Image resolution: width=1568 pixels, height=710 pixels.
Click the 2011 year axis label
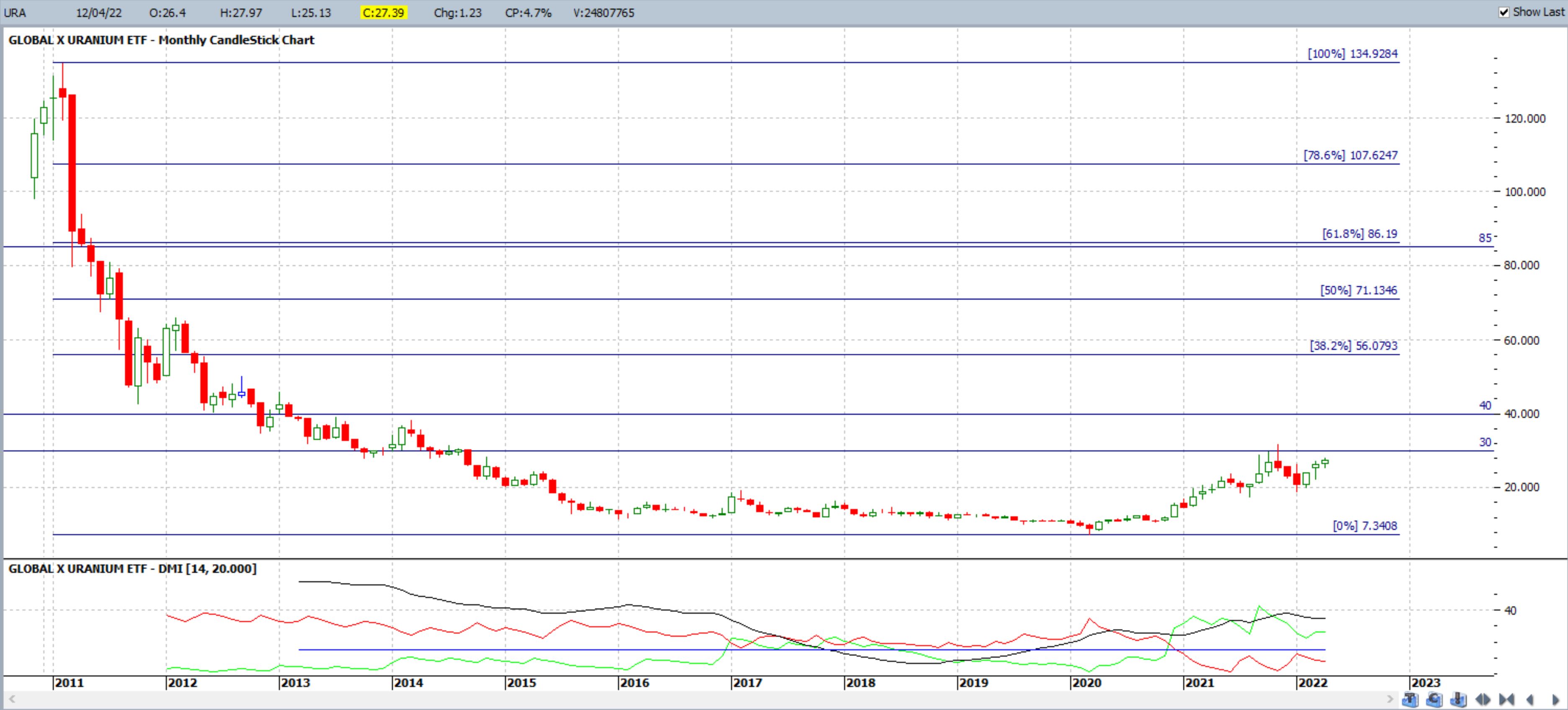(x=70, y=683)
